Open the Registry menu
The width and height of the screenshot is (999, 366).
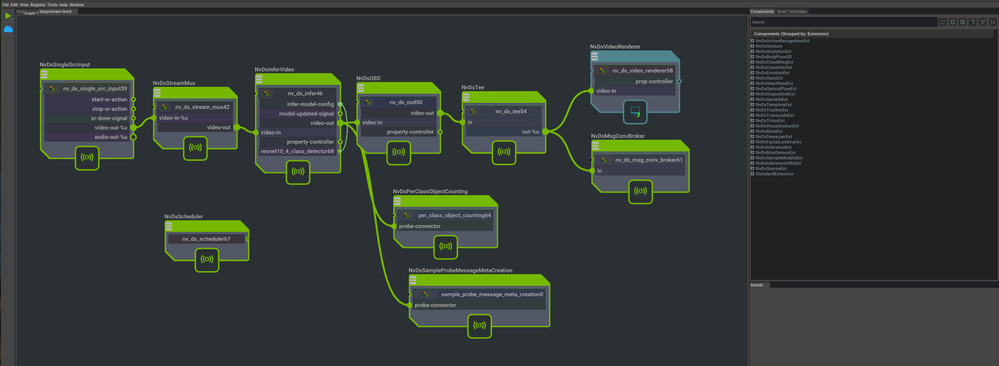38,4
